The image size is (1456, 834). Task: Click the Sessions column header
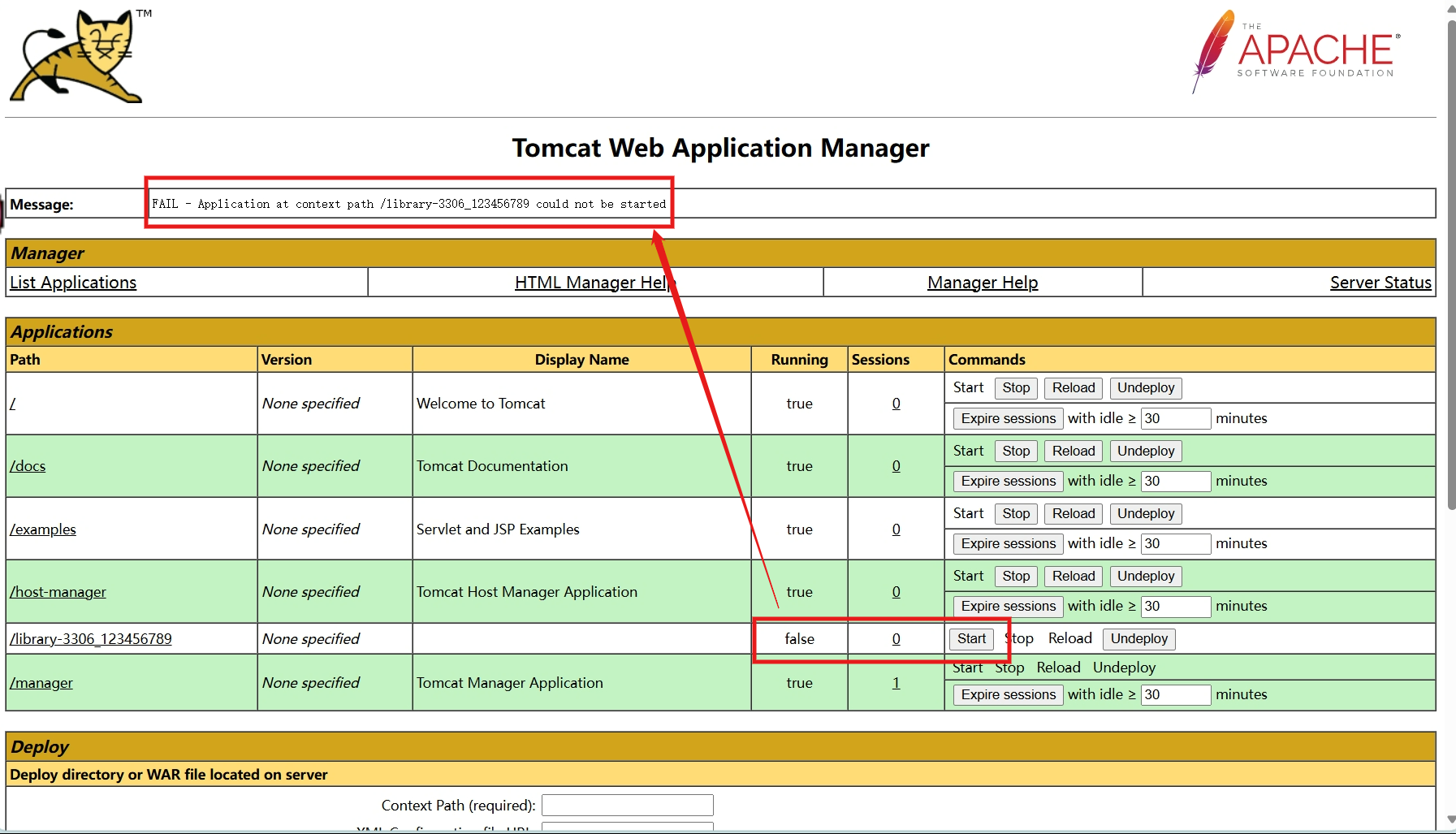tap(896, 360)
